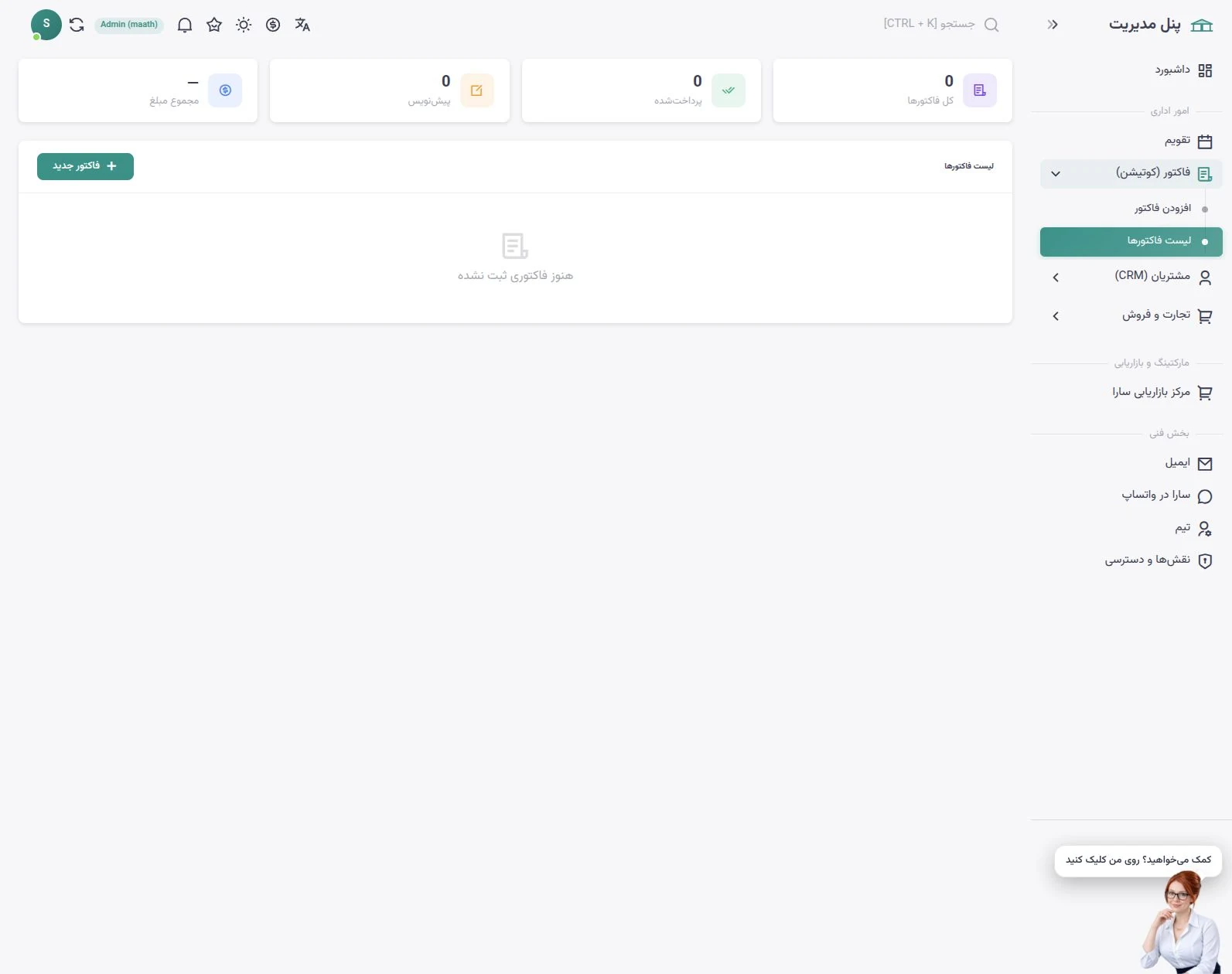Open مرکز بازاریابی سارا

[1131, 393]
